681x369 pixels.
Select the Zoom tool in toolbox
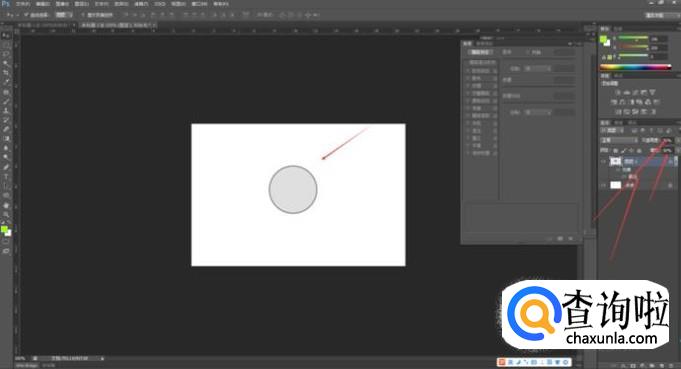point(6,214)
